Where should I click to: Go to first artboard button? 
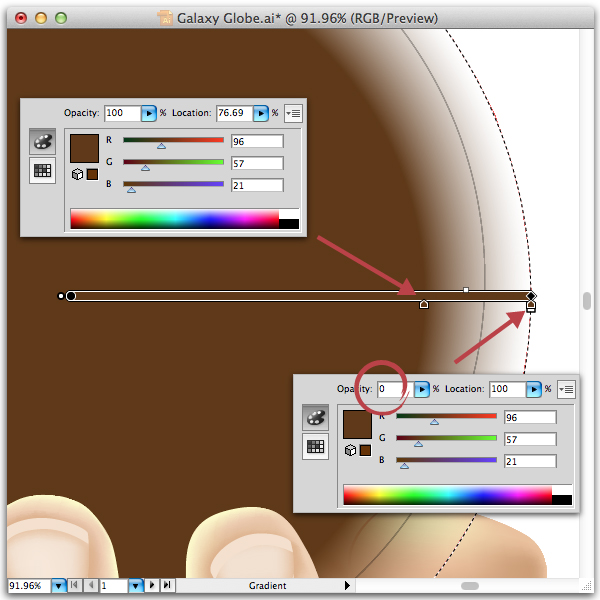(75, 585)
